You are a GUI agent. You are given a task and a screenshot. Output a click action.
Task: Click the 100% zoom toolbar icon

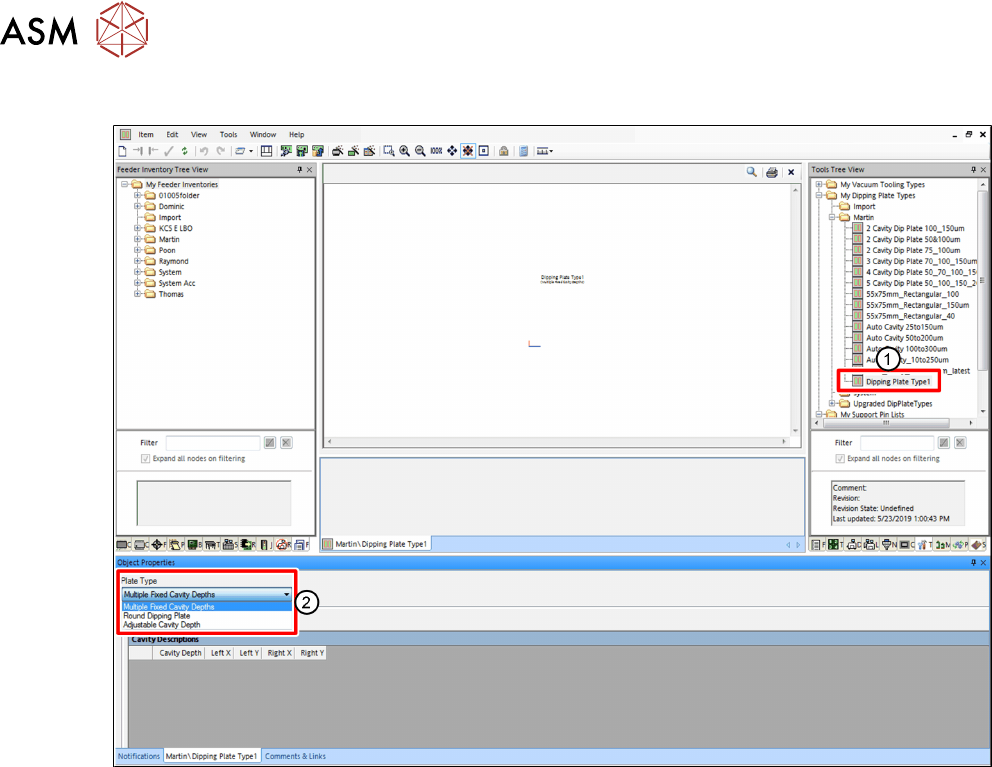(x=436, y=151)
